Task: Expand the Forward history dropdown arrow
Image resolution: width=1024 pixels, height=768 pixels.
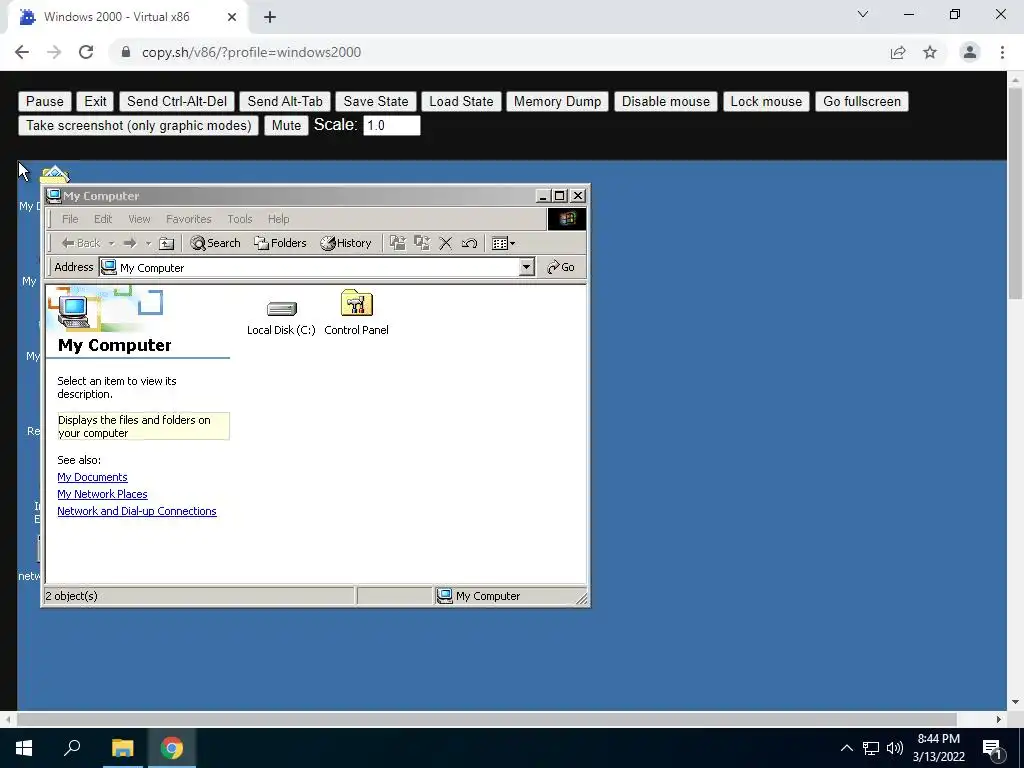Action: click(148, 244)
